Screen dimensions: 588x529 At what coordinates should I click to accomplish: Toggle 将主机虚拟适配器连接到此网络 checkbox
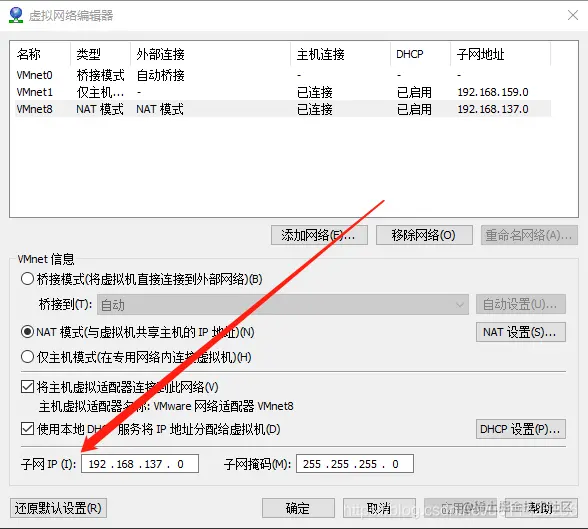[x=27, y=387]
